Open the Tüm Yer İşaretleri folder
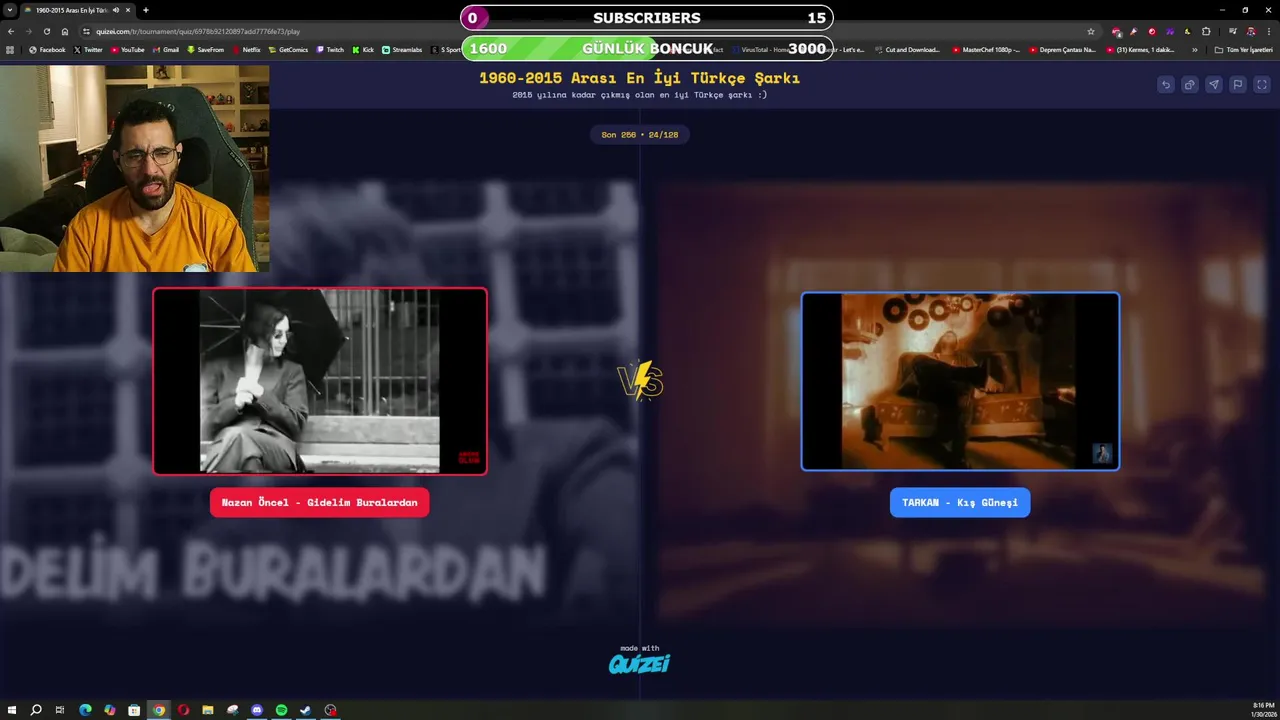Screen dimensions: 1280x720 pyautogui.click(x=1244, y=49)
